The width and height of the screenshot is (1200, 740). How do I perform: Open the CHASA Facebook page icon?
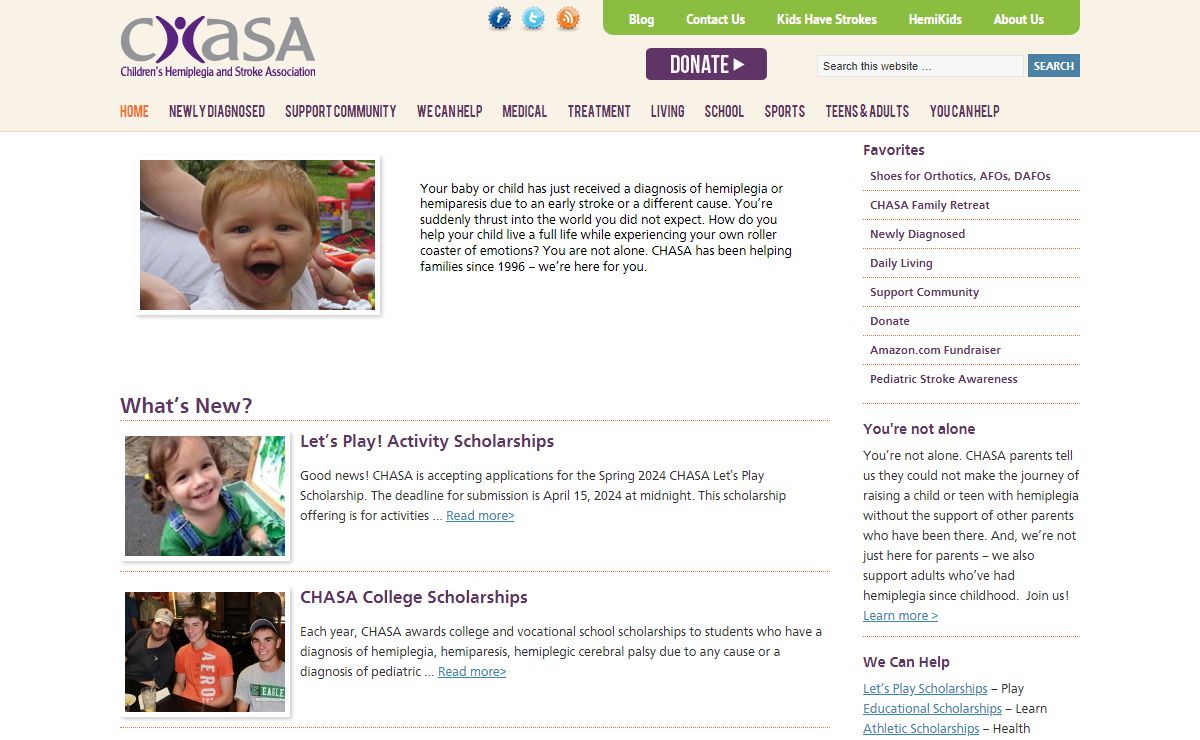coord(500,19)
